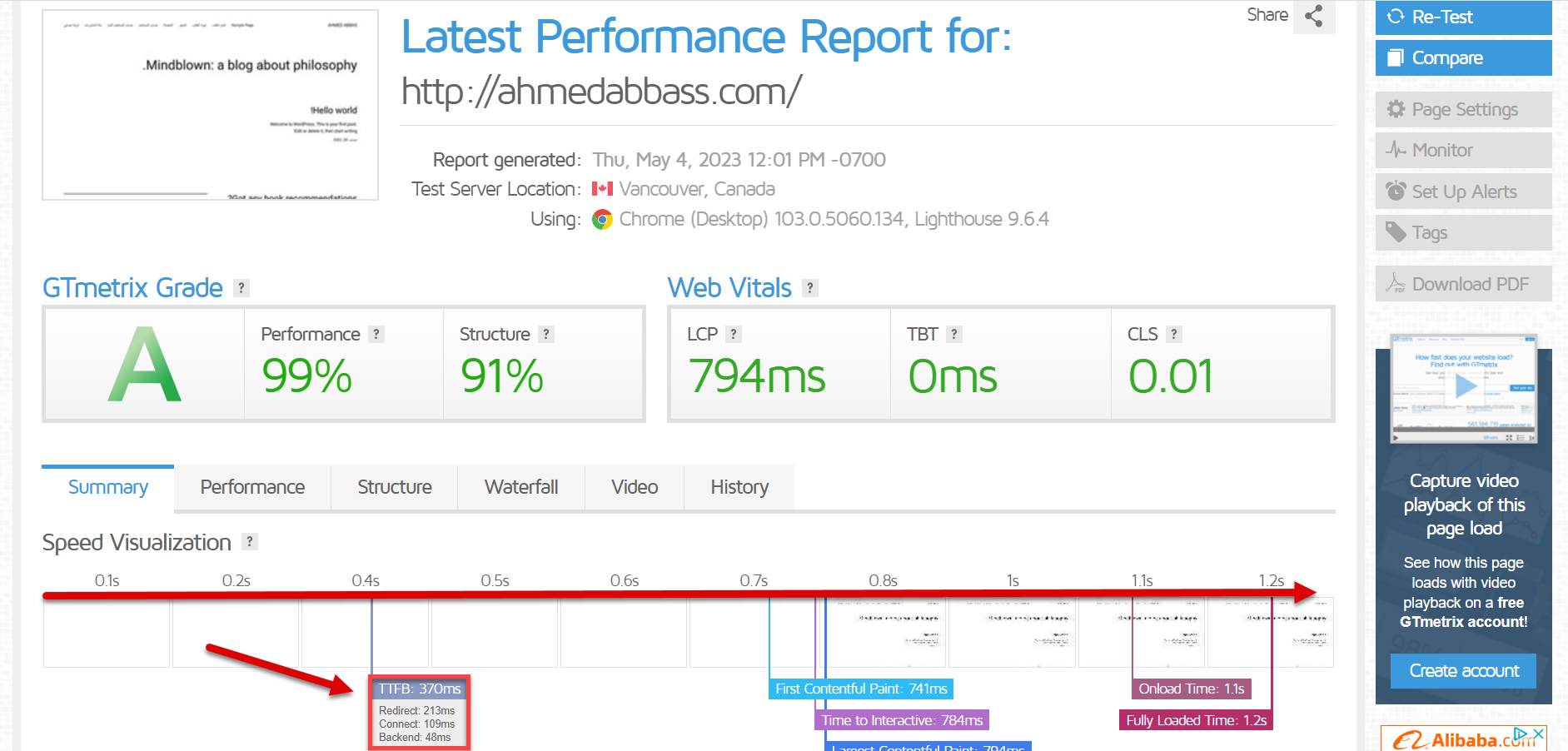The image size is (1568, 751).
Task: Click Set Up Alerts
Action: [1464, 191]
